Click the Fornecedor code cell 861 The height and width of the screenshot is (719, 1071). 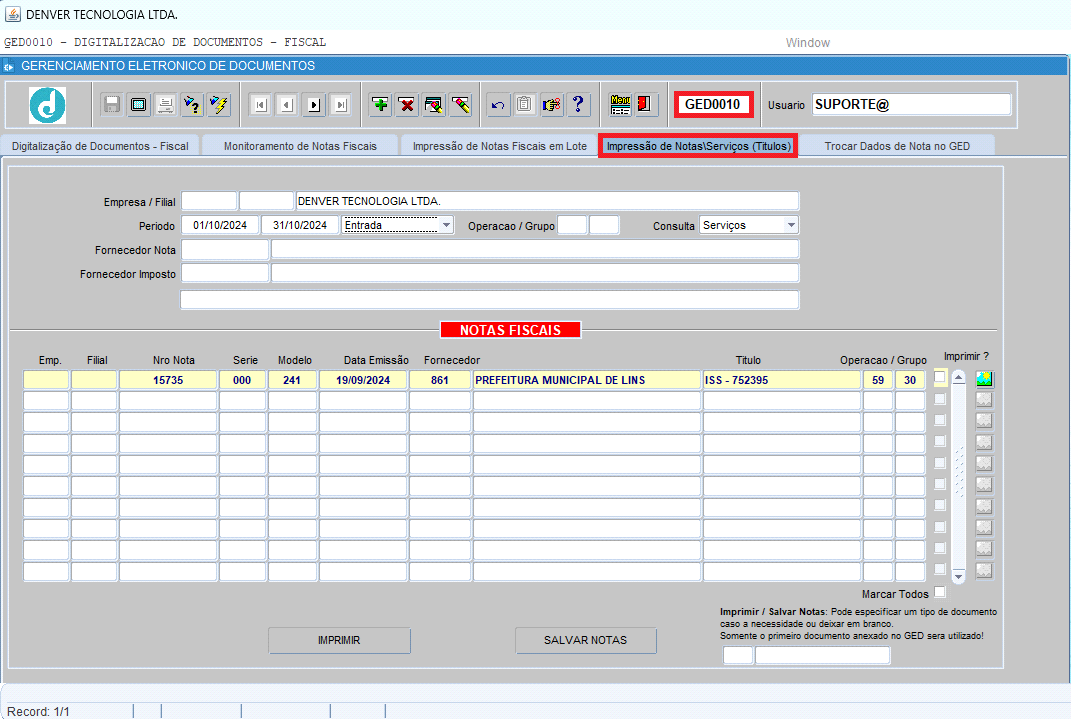[x=440, y=380]
